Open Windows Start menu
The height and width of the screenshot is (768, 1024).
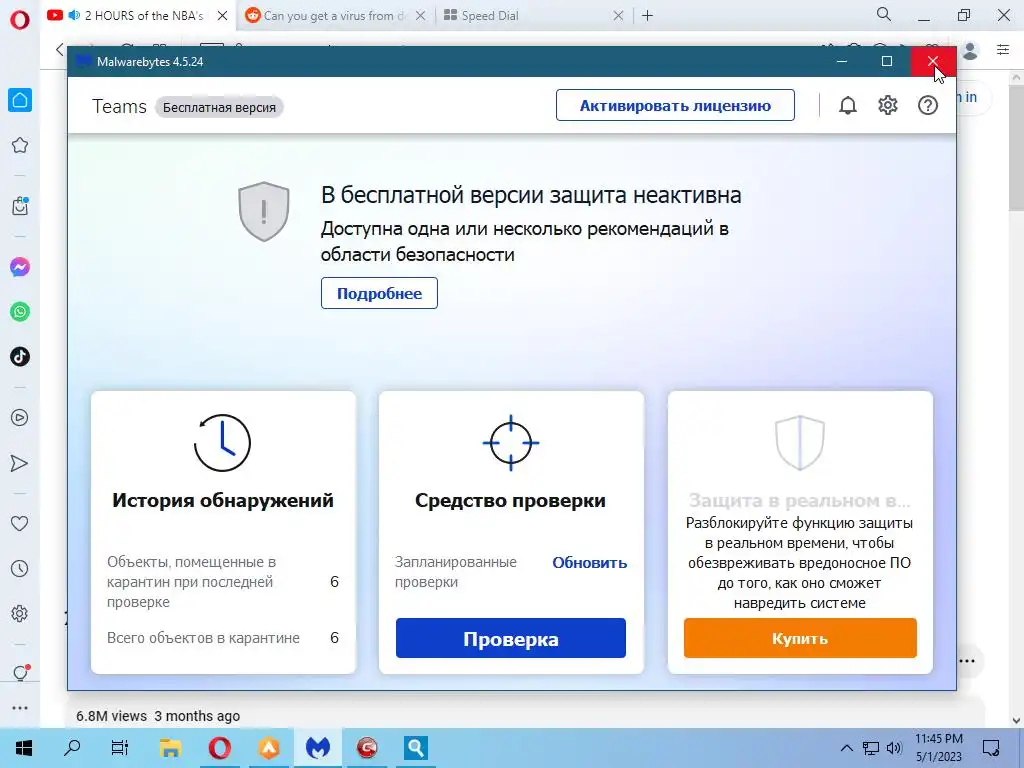point(24,748)
